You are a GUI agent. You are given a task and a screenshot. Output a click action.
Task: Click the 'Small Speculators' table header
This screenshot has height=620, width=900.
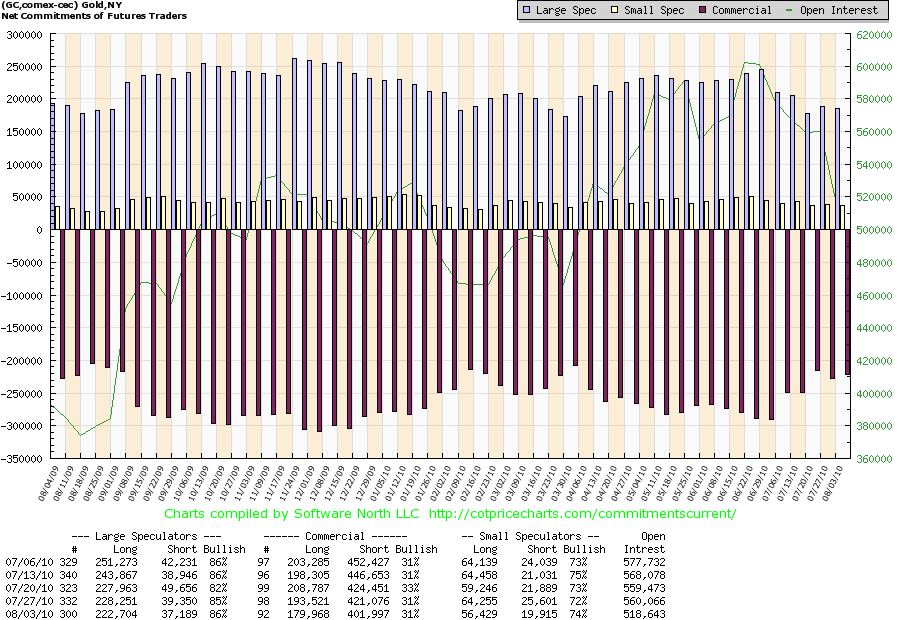(x=533, y=537)
